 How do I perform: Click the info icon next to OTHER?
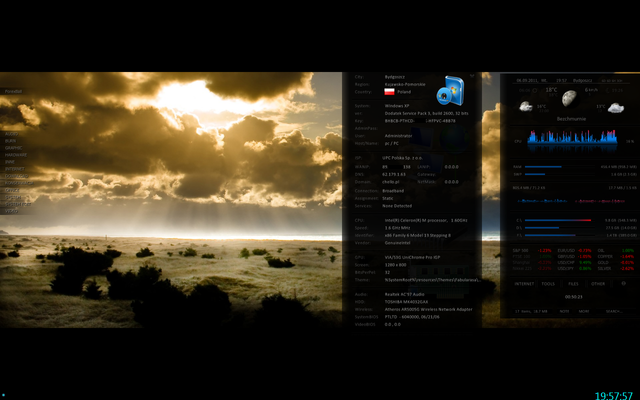(x=623, y=283)
